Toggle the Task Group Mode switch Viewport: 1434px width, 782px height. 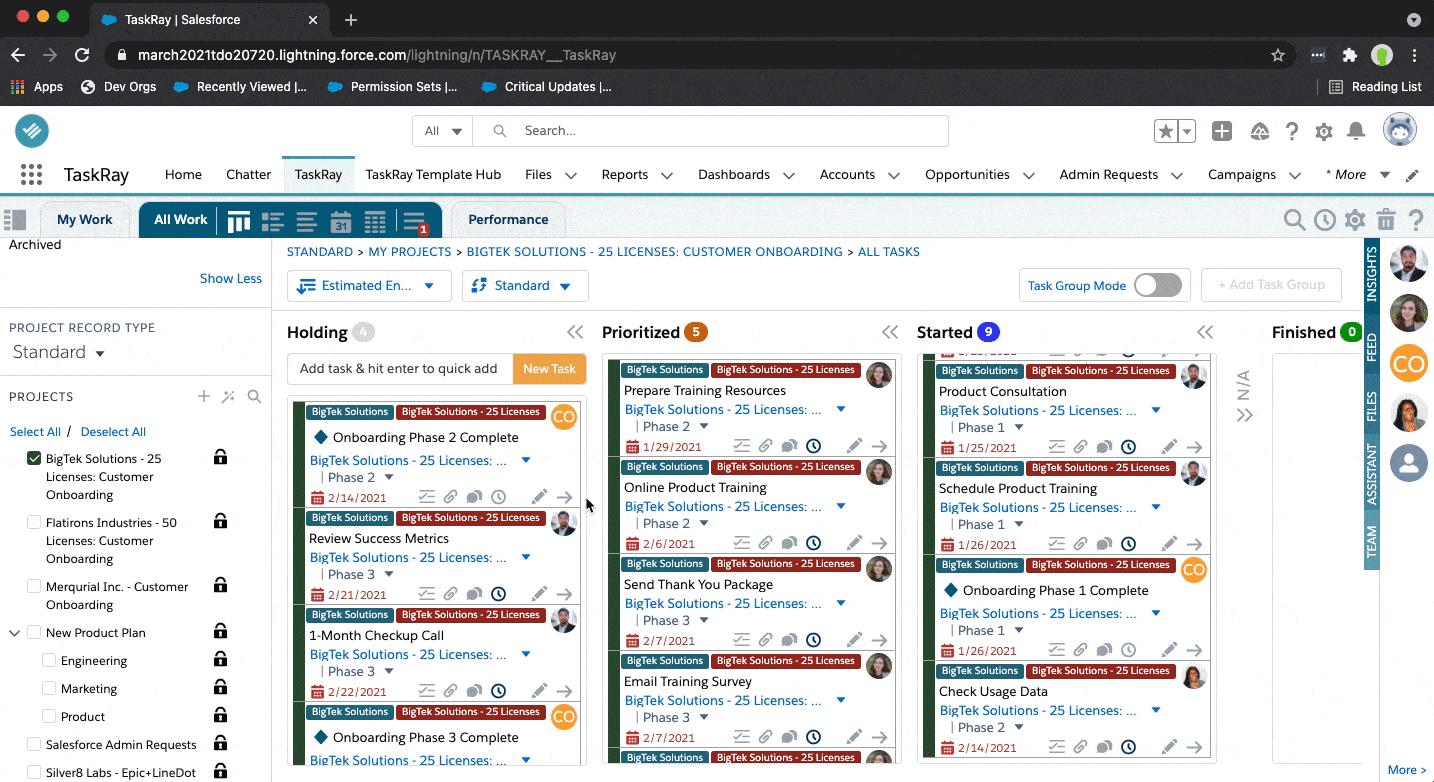pos(1157,285)
